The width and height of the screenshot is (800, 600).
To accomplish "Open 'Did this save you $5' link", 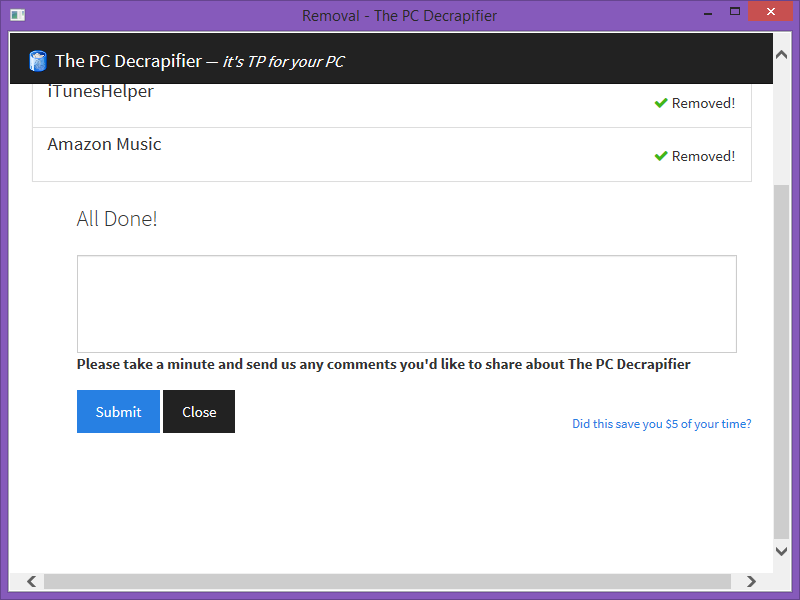I will 662,424.
